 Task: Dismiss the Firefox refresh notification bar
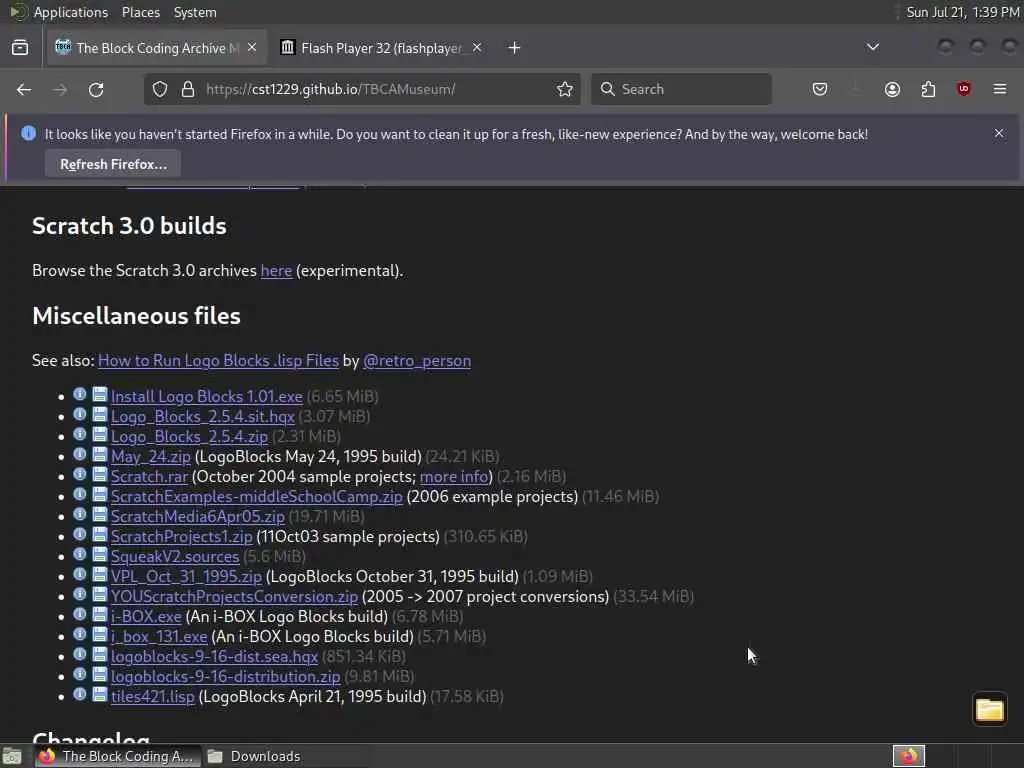(999, 133)
